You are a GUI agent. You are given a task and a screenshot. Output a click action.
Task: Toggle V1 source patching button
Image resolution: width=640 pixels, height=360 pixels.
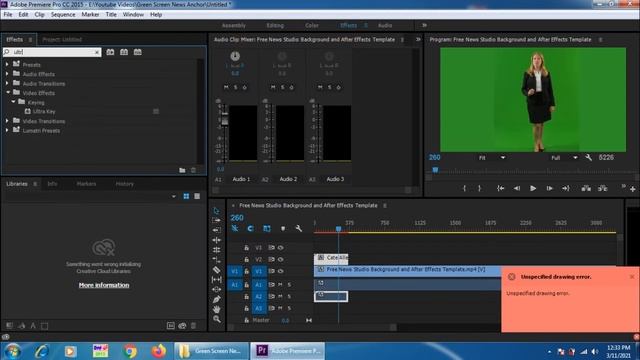click(x=235, y=271)
